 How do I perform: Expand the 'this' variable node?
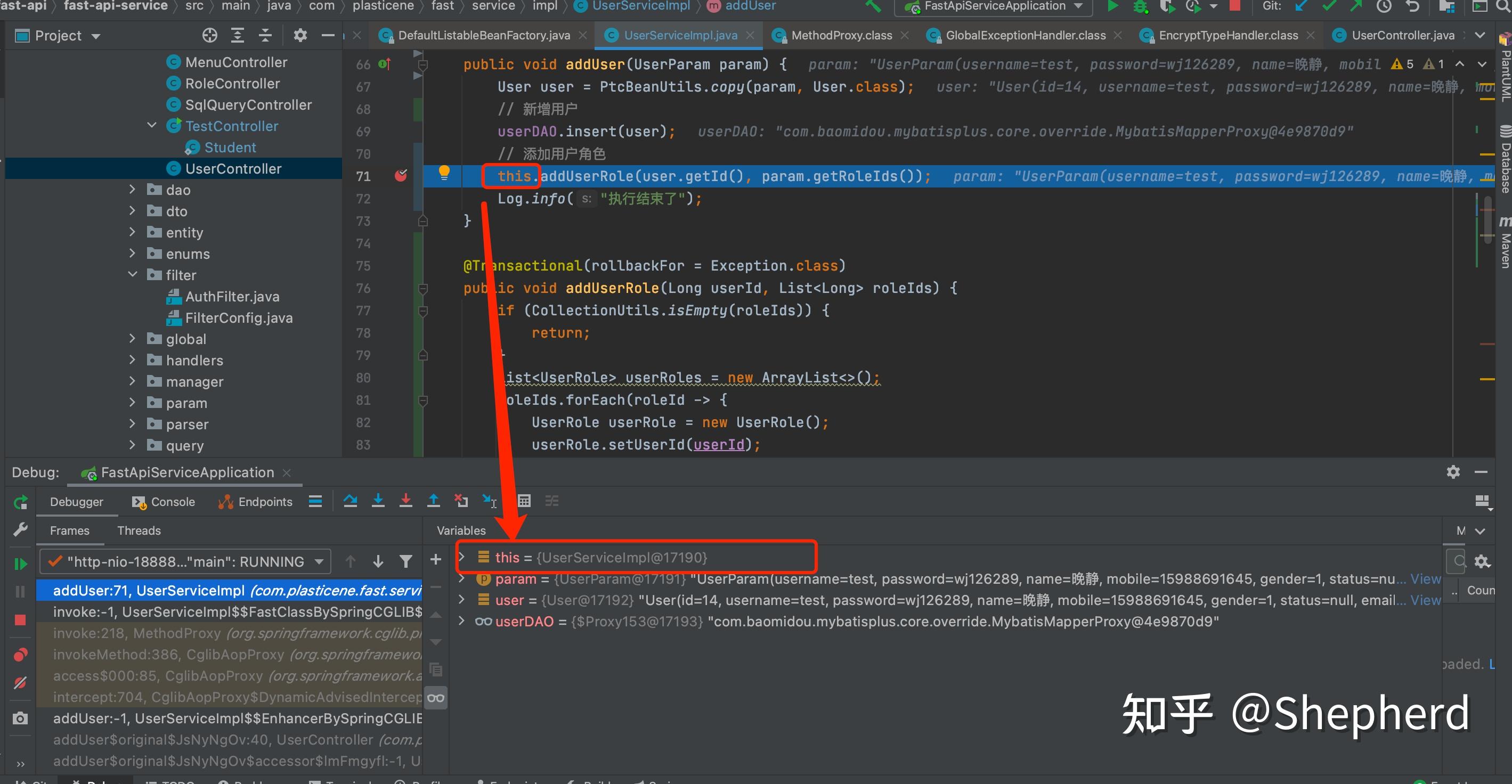click(462, 557)
